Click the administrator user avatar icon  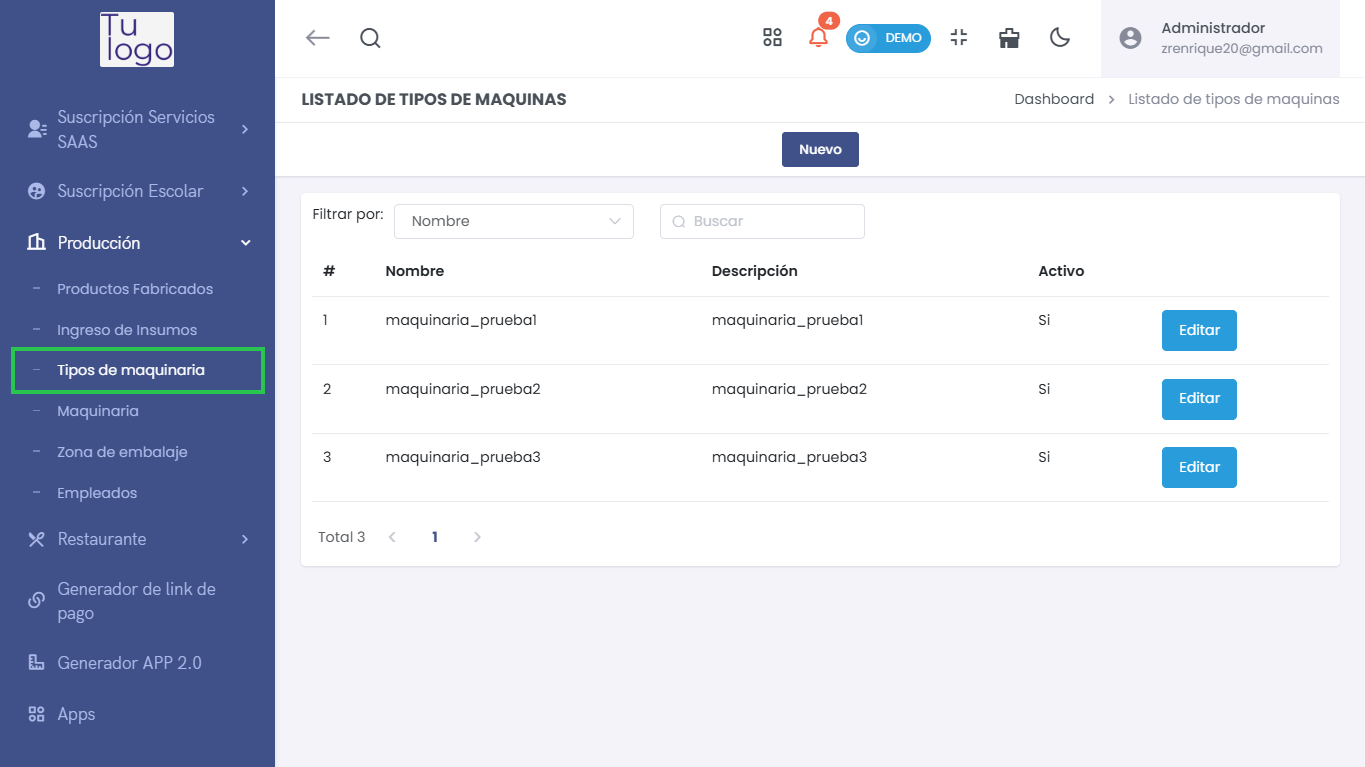1130,38
